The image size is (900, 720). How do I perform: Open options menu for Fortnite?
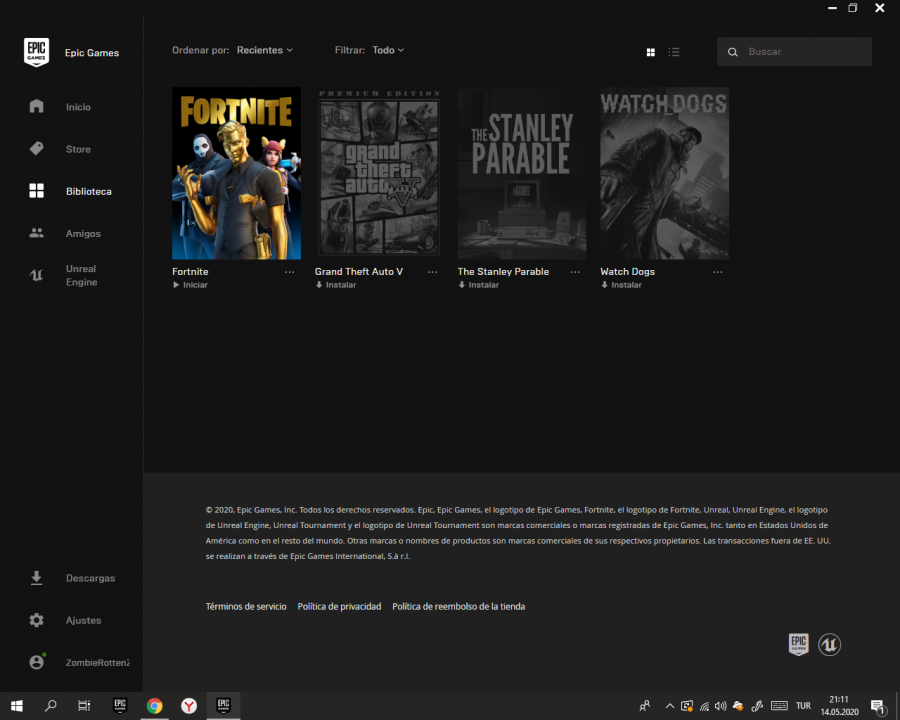point(290,272)
